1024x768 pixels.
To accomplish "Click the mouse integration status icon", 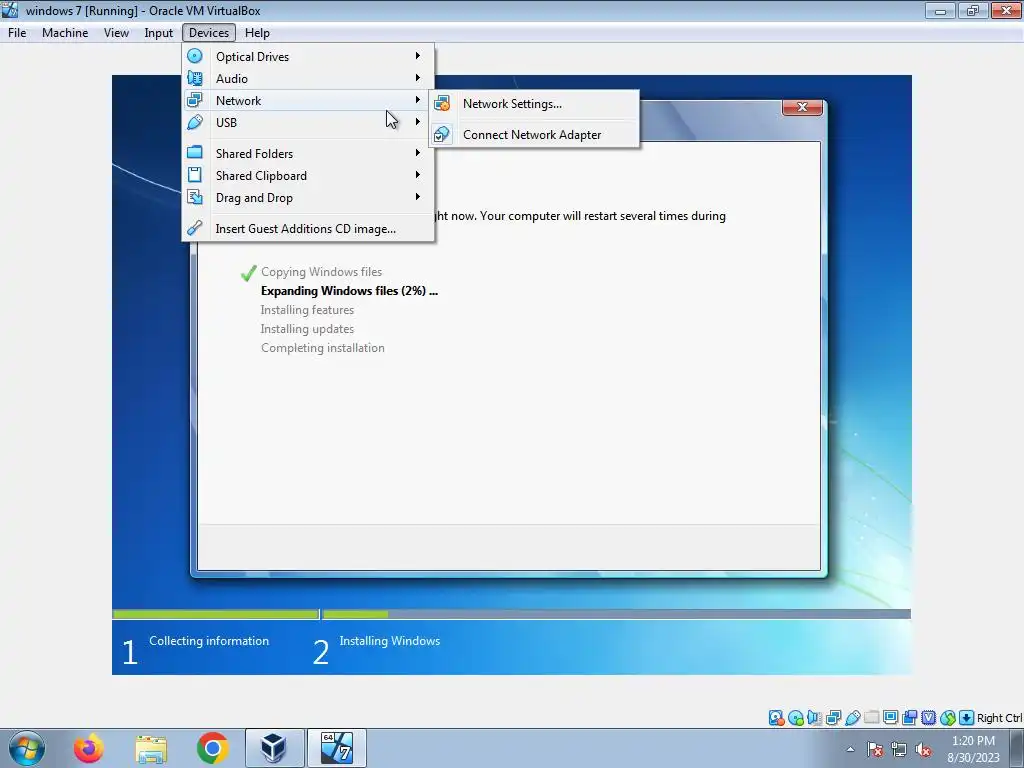I will click(948, 718).
